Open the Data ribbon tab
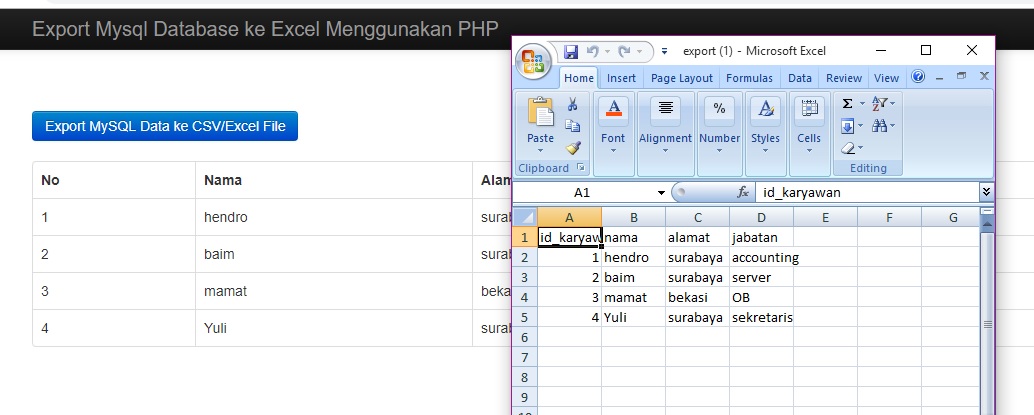Image resolution: width=1034 pixels, height=415 pixels. (800, 78)
